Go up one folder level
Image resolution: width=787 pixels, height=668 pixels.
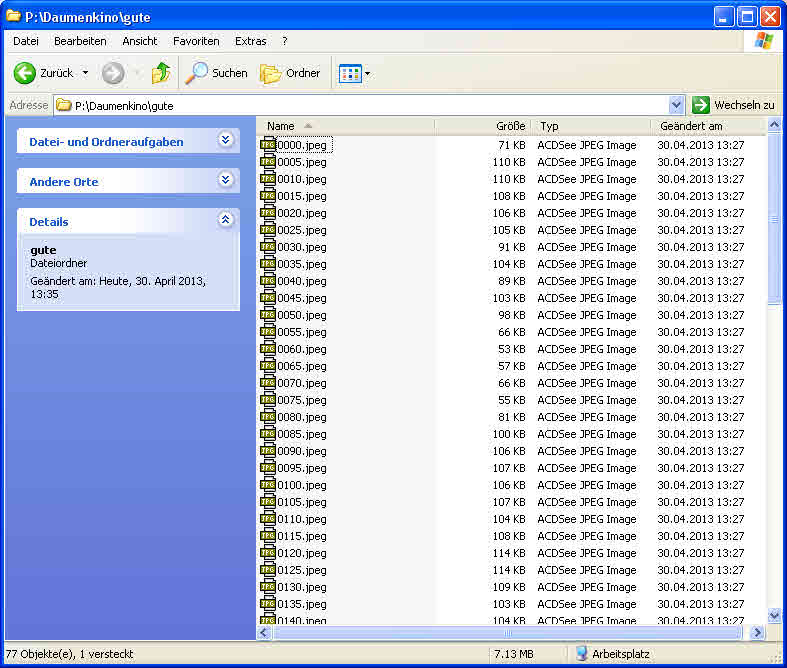coord(161,73)
